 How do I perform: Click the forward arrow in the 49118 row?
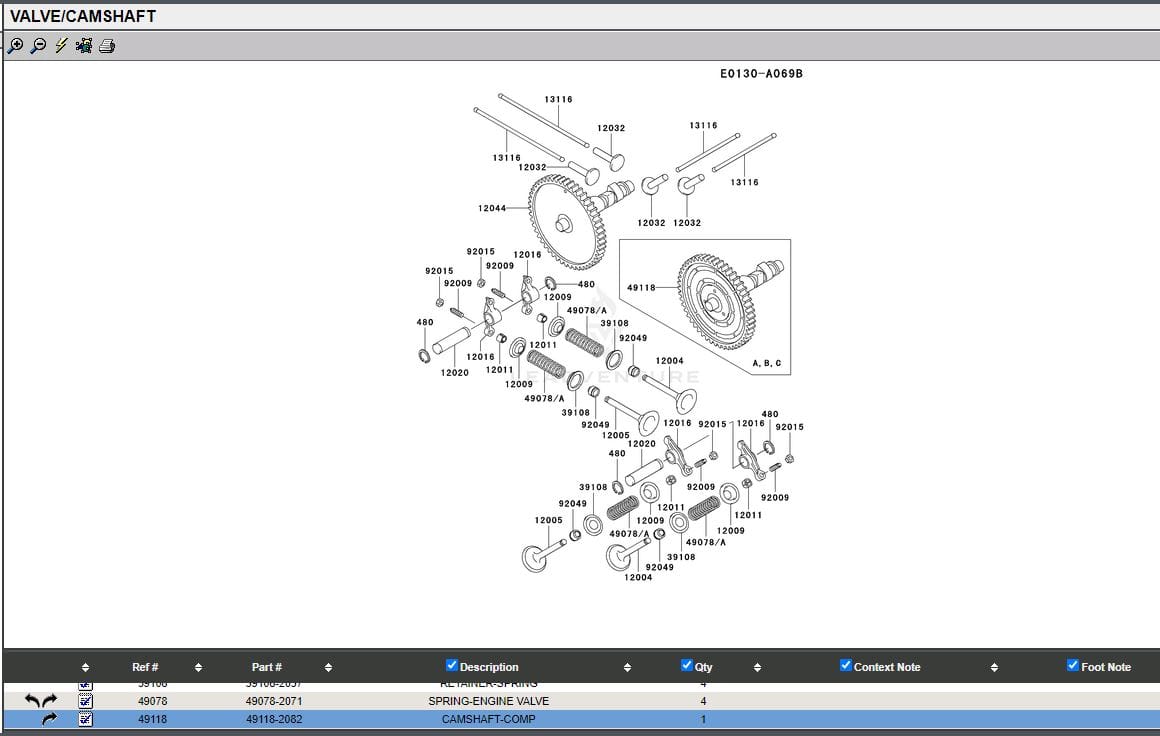49,719
